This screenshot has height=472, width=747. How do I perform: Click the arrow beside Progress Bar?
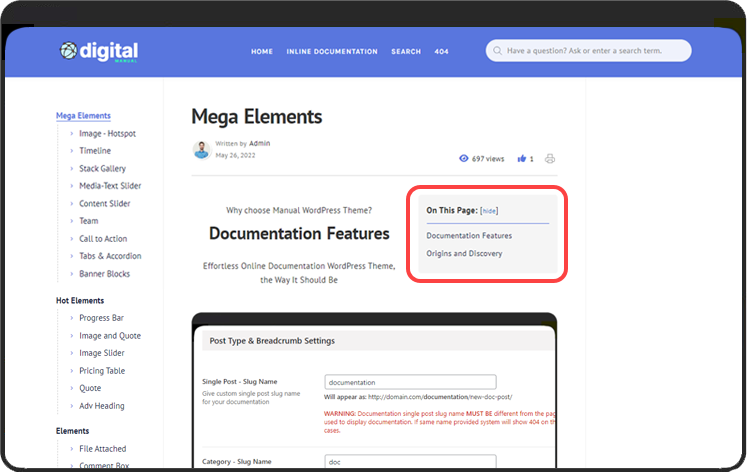click(71, 319)
